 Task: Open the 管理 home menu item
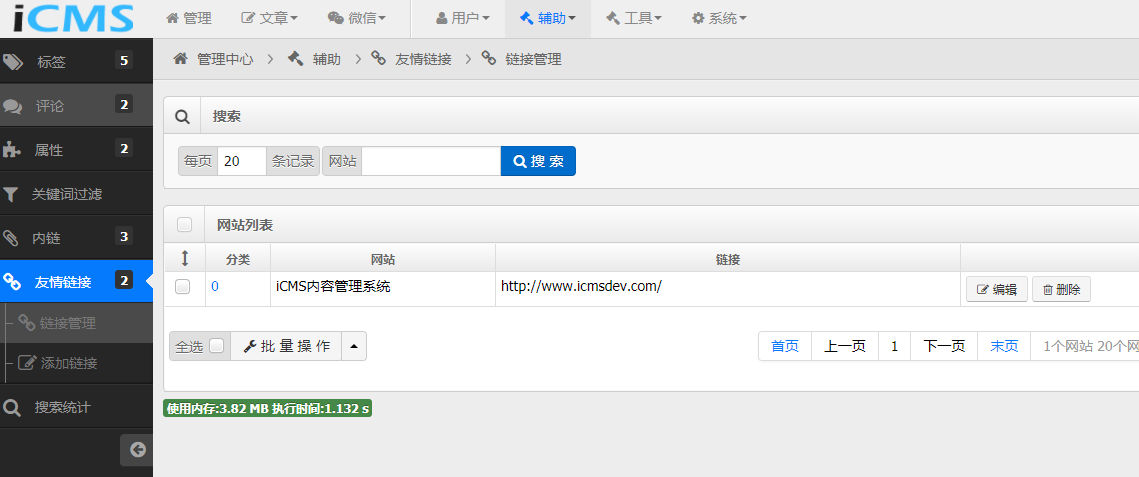189,18
